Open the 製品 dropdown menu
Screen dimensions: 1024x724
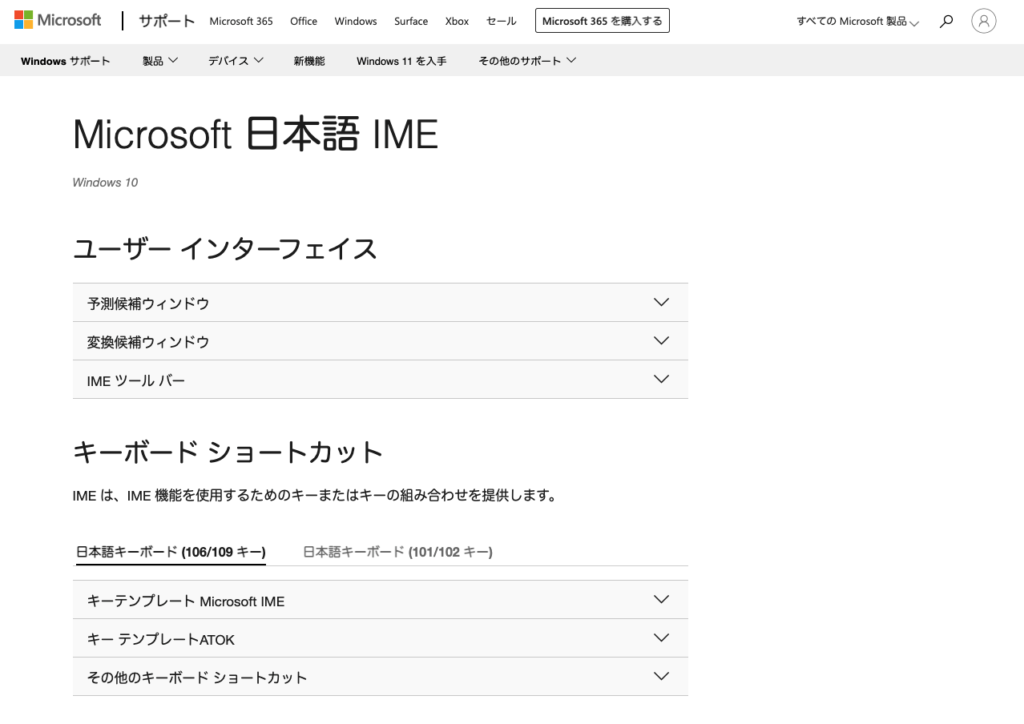[x=160, y=61]
